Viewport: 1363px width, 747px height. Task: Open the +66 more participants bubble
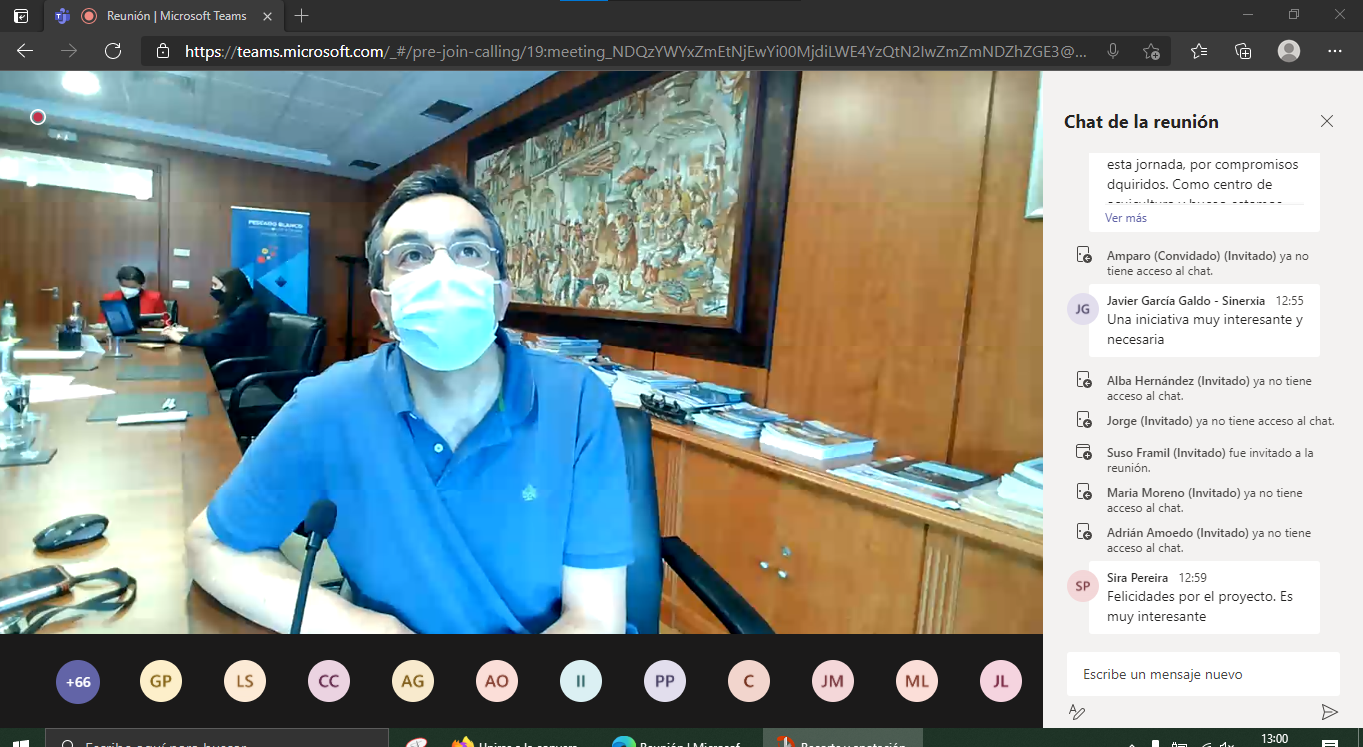(x=78, y=682)
